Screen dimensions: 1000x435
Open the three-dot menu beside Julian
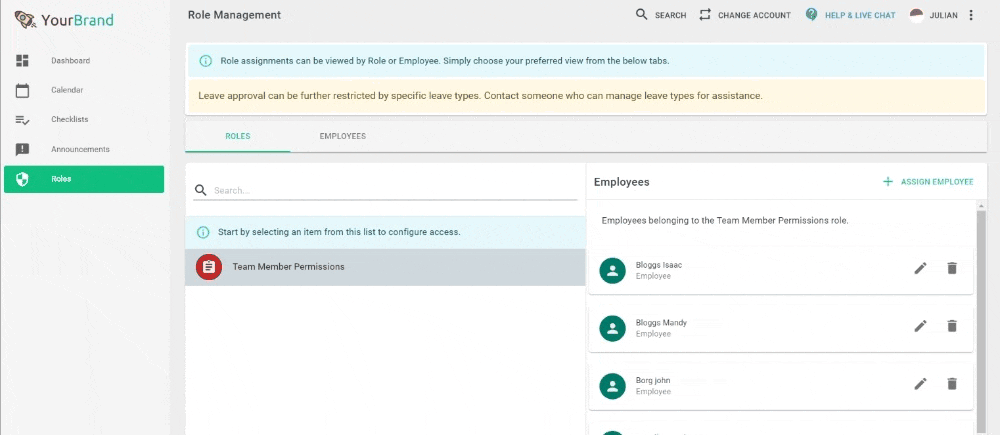click(x=971, y=15)
